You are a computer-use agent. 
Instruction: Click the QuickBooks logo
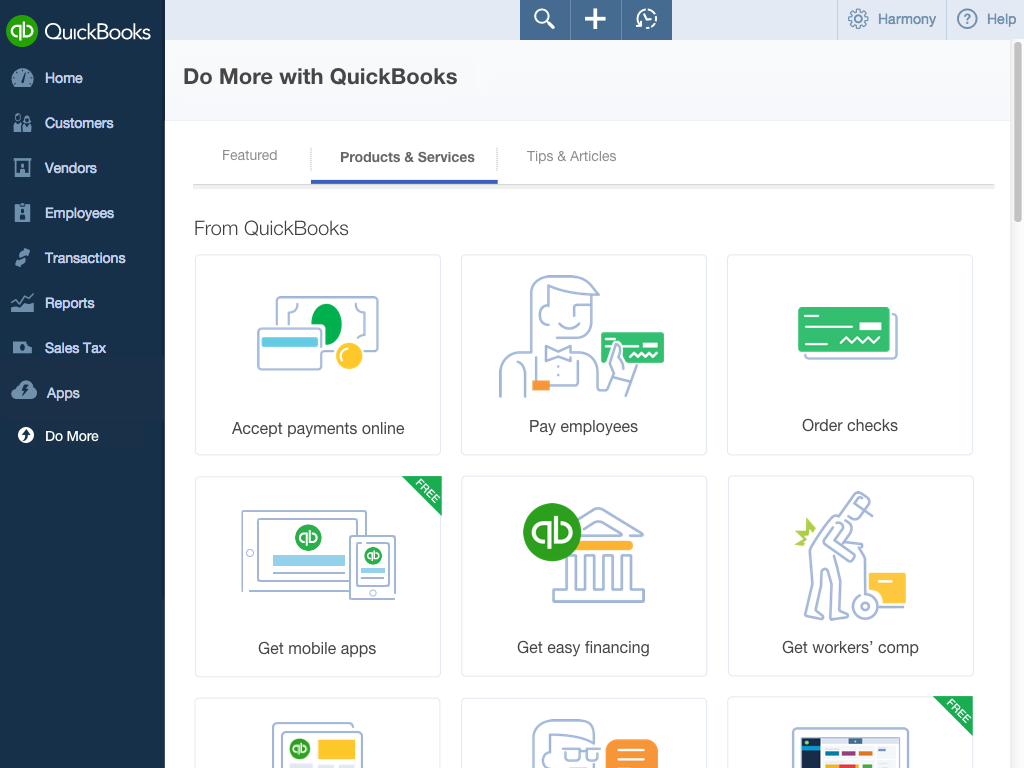coord(79,31)
